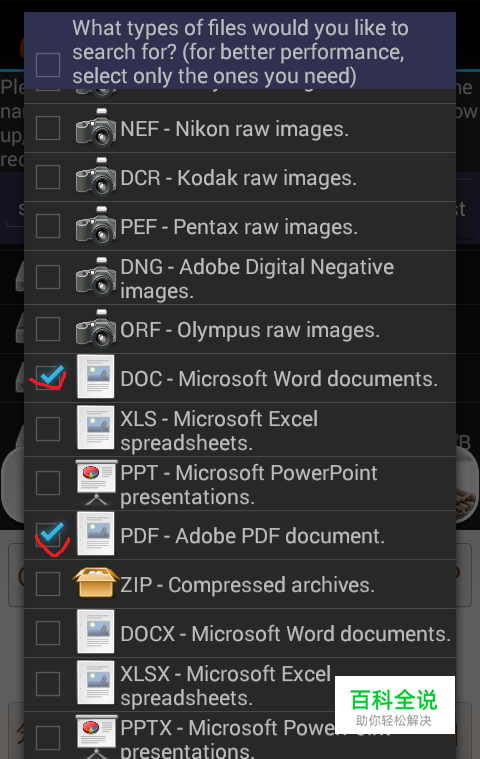The height and width of the screenshot is (759, 480).
Task: Check the NEF Nikon raw images box
Action: [48, 128]
